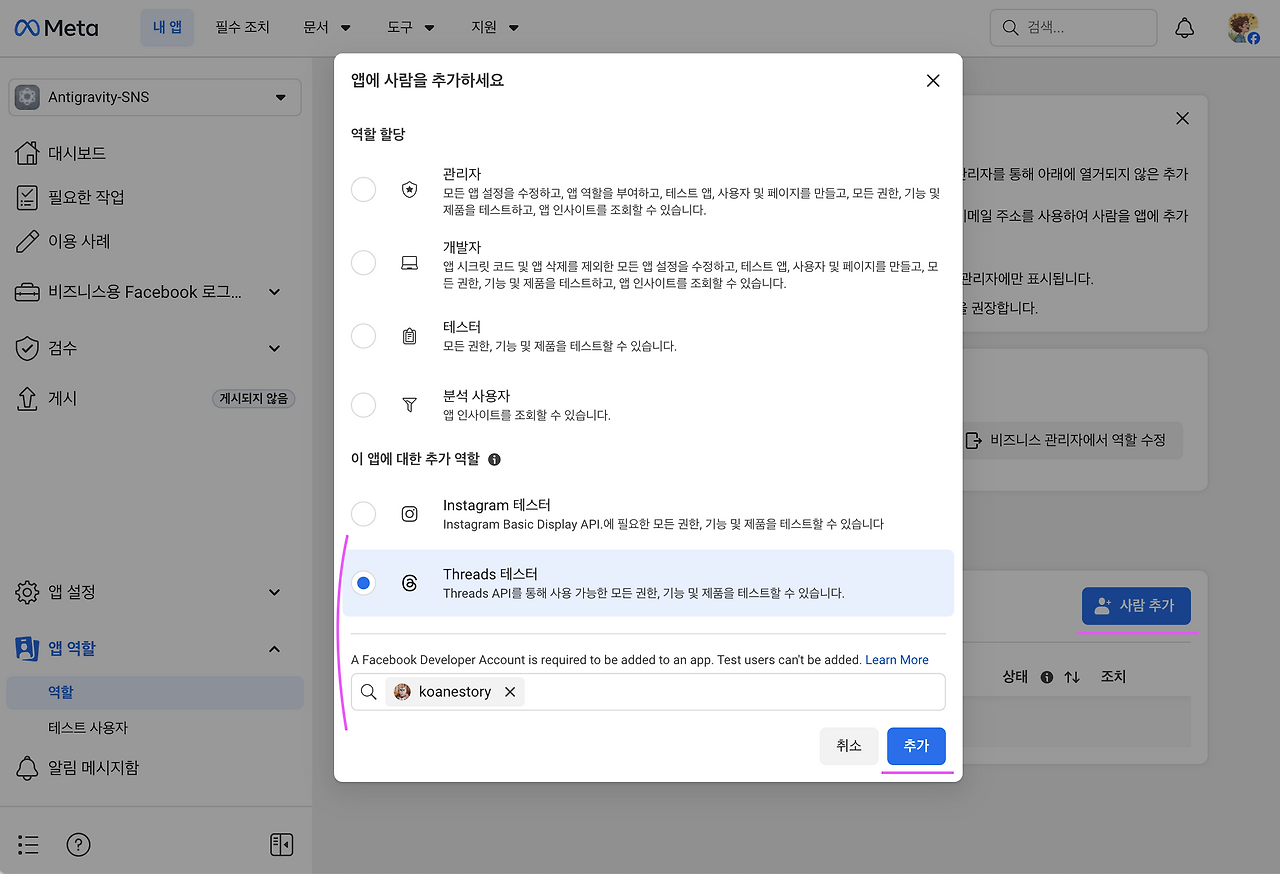Click the Instagram logo icon
This screenshot has width=1280, height=874.
409,514
